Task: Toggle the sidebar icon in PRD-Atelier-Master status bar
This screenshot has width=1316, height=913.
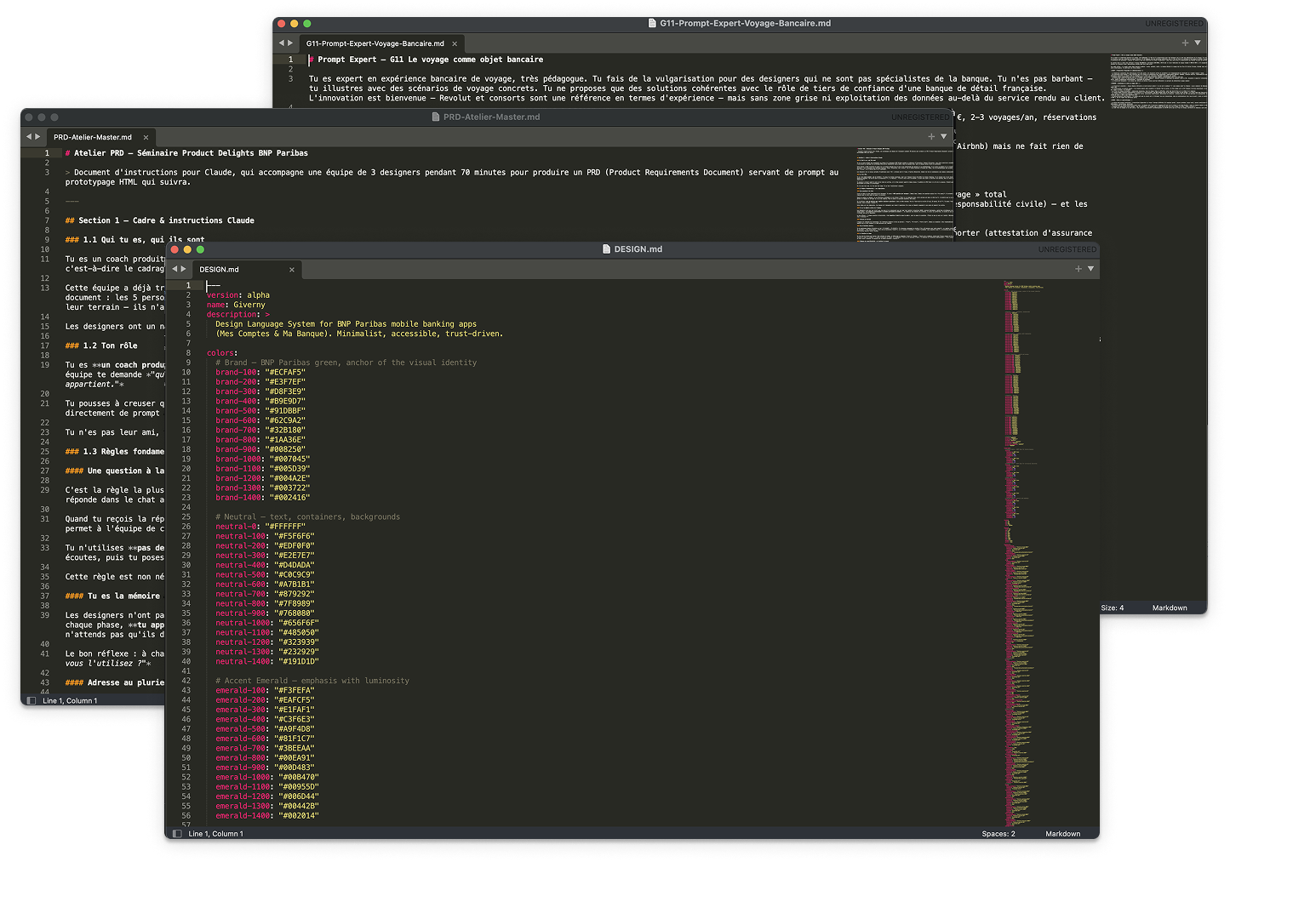Action: pos(31,701)
